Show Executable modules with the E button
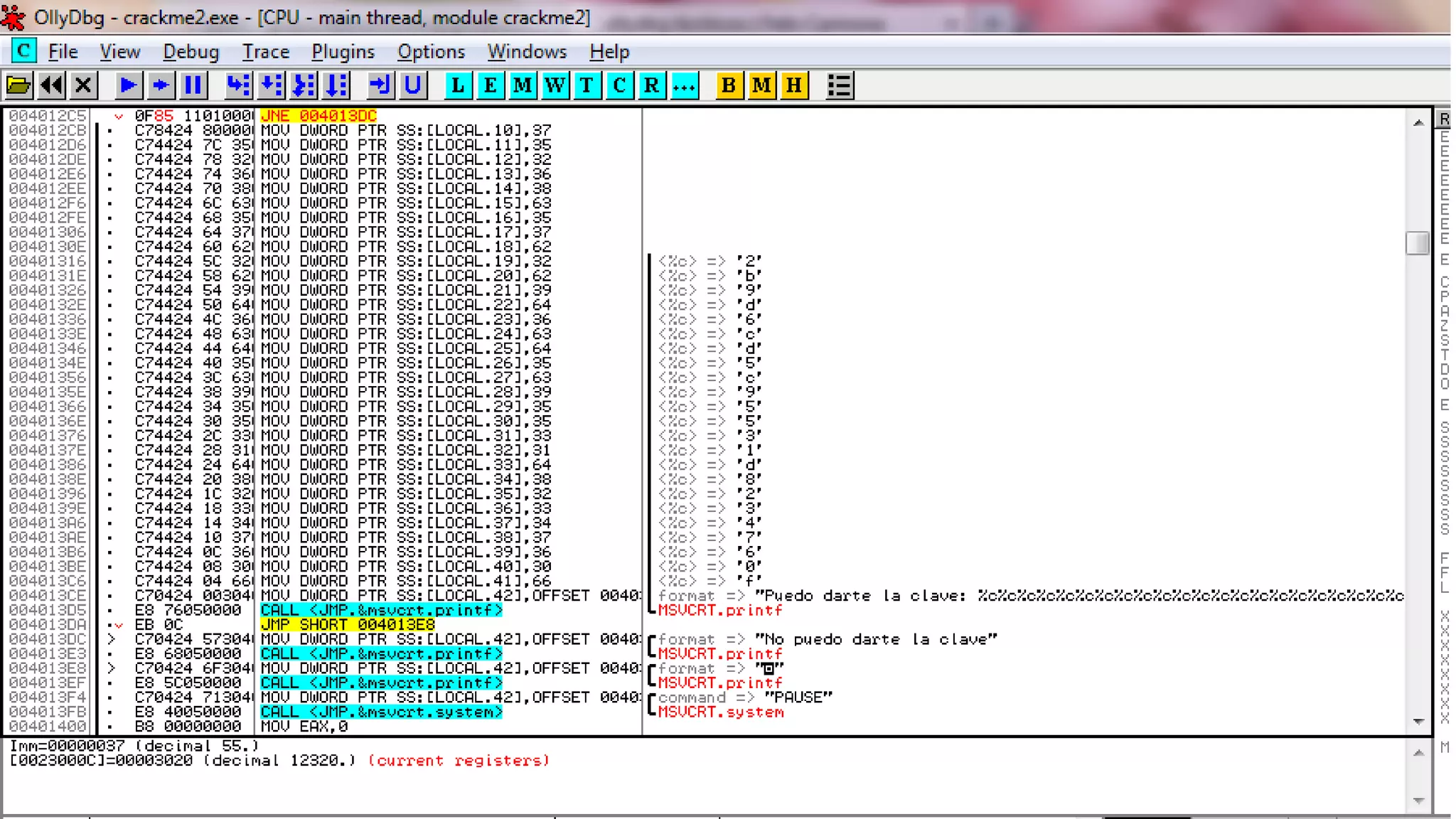 click(x=490, y=86)
